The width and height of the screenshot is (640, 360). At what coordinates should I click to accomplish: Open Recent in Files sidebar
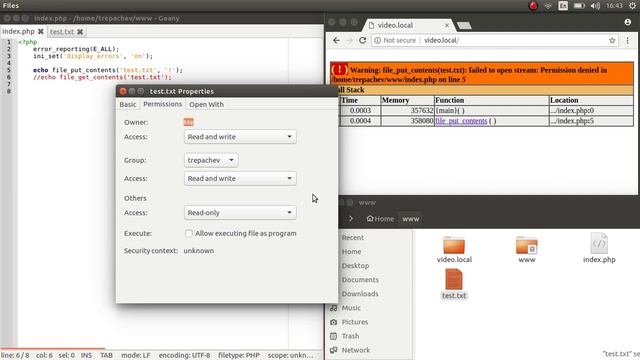(x=353, y=238)
